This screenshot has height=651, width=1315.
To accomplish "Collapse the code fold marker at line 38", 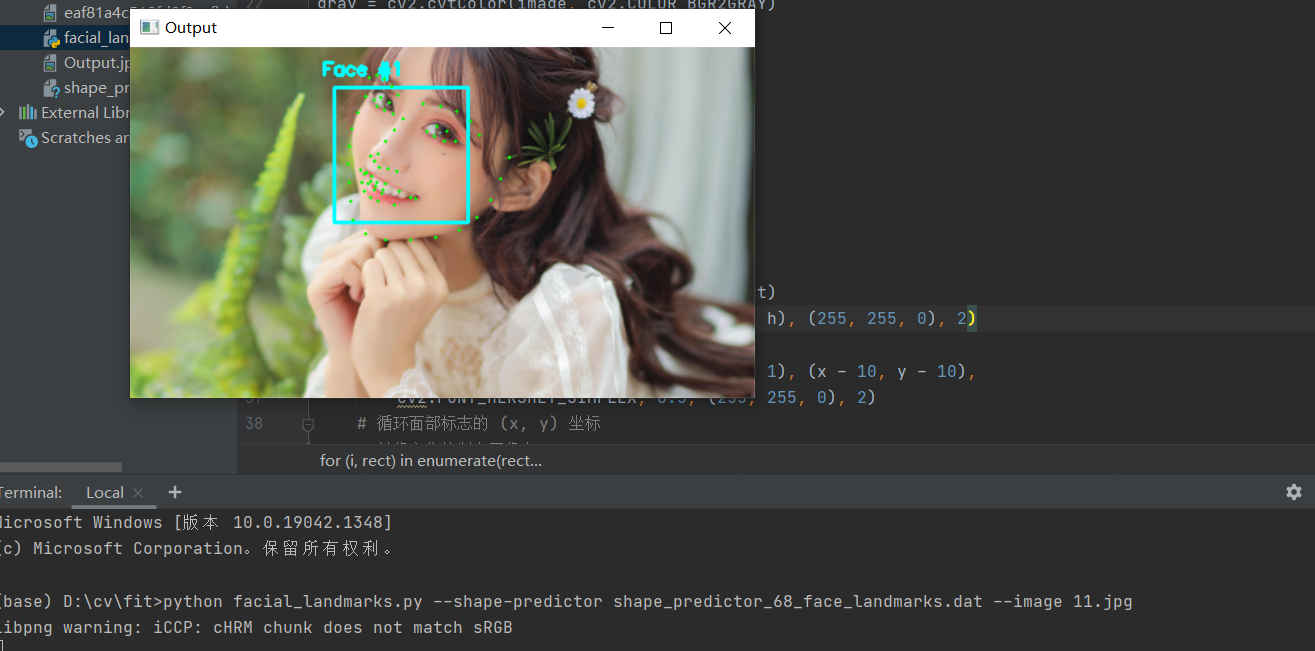I will (x=308, y=424).
